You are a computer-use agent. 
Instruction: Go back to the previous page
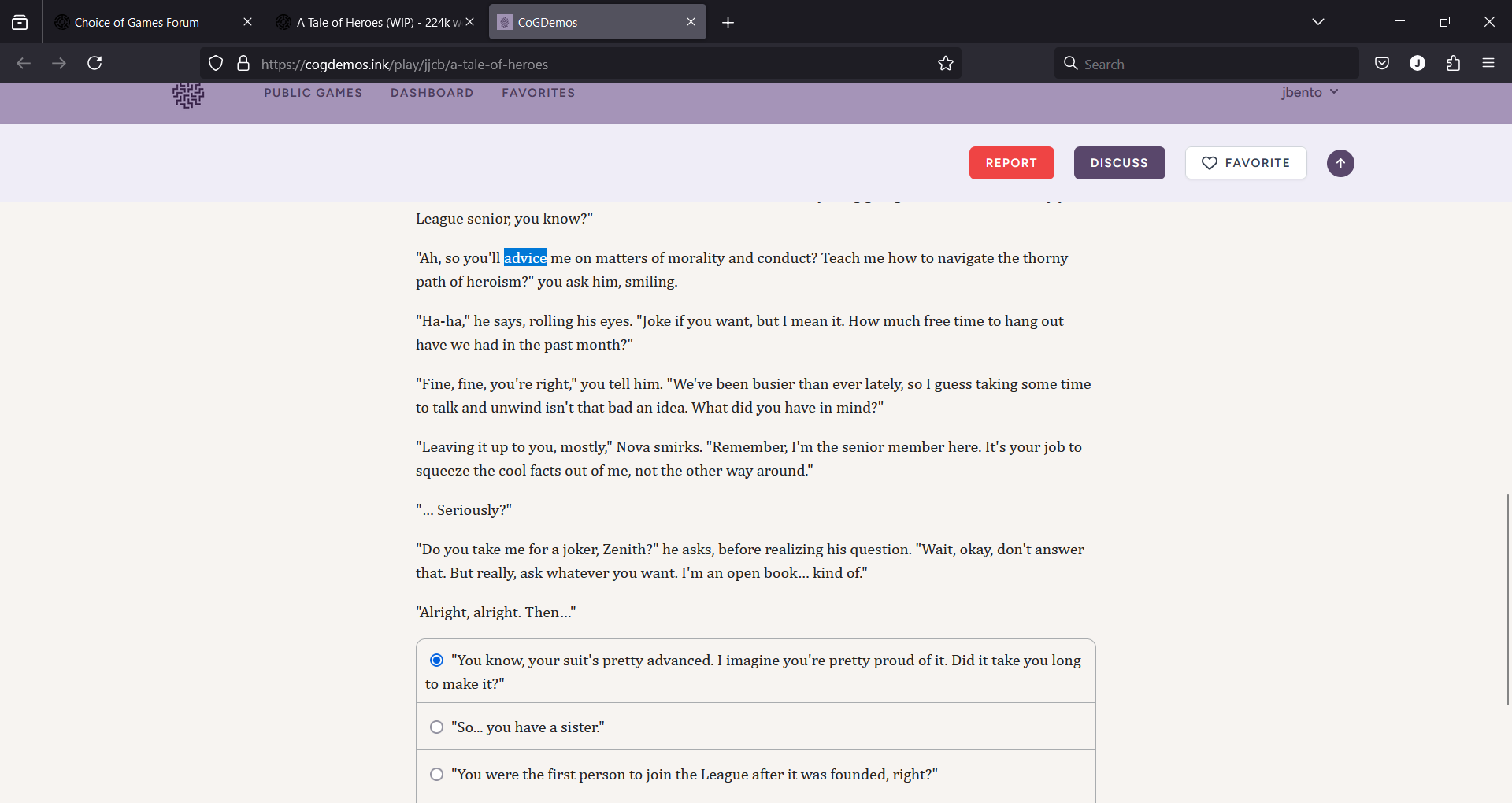click(24, 63)
